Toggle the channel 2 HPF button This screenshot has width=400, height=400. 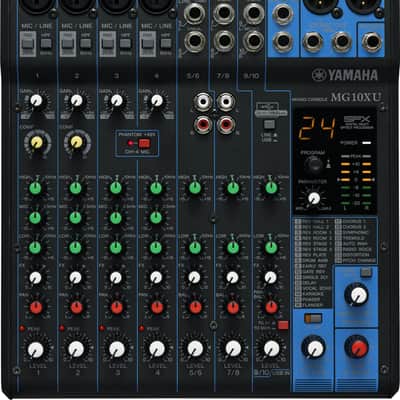coord(86,43)
